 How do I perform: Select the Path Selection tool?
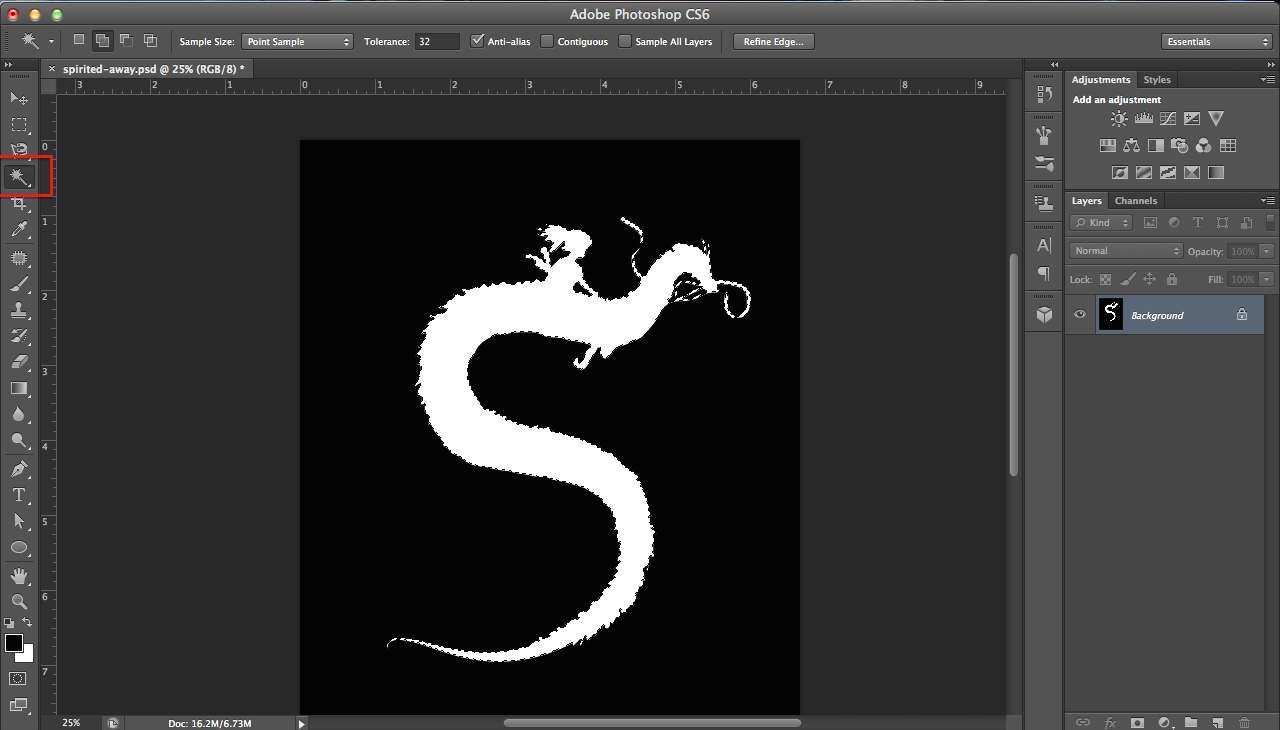19,522
